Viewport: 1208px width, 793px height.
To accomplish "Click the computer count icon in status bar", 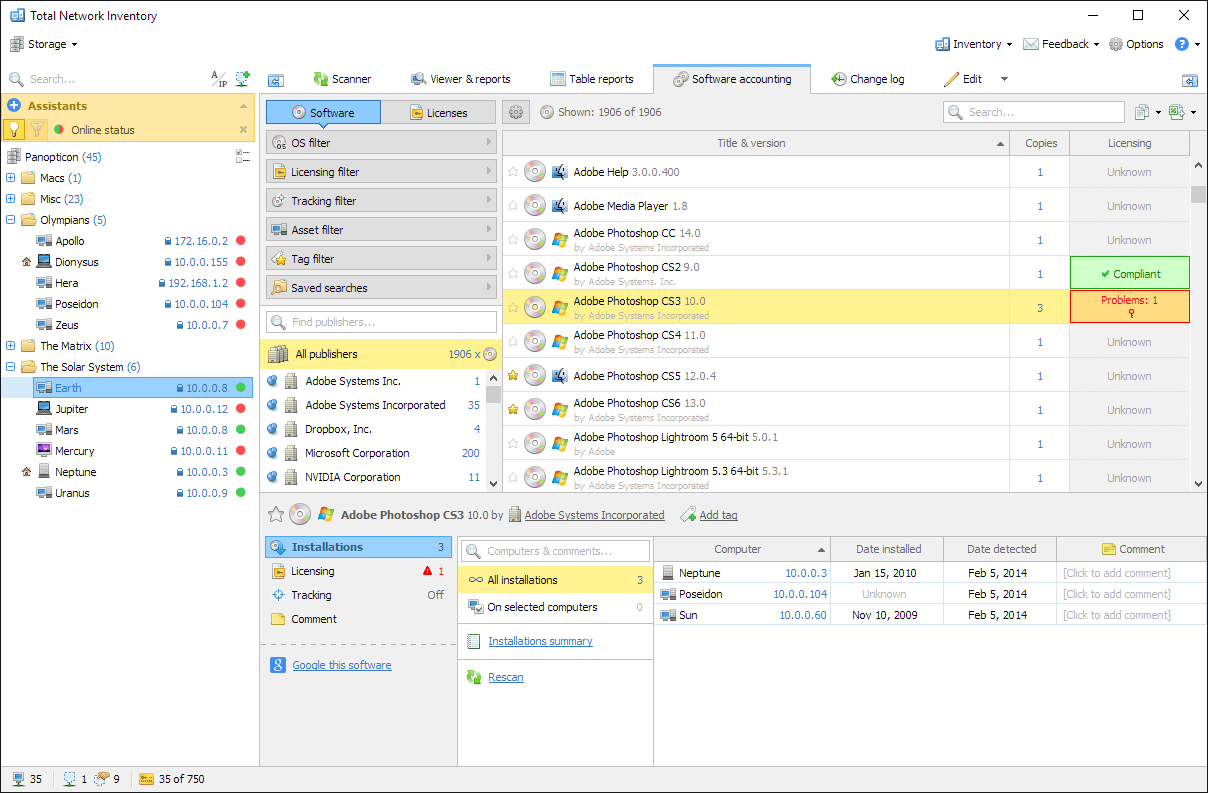I will pos(18,778).
